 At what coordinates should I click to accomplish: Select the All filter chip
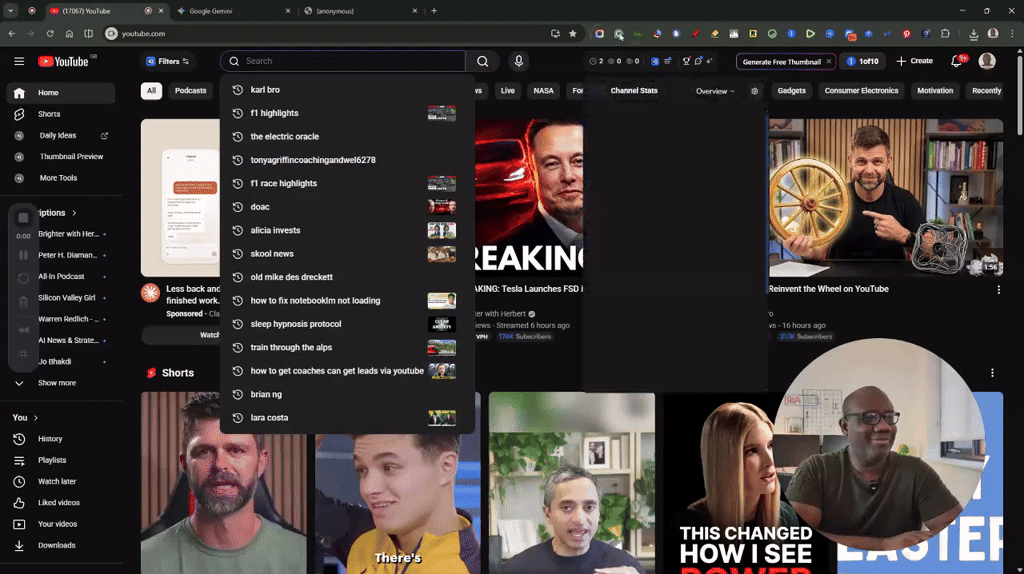pos(152,91)
